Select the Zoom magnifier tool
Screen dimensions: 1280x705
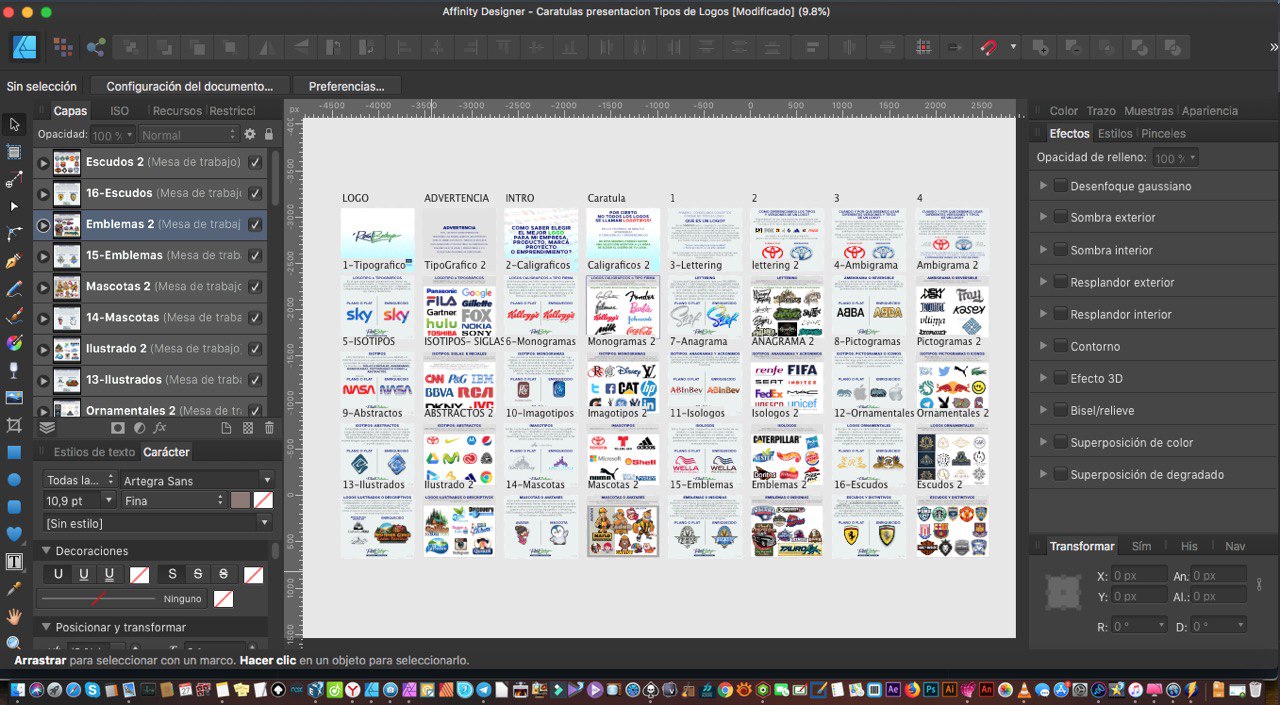[14, 643]
